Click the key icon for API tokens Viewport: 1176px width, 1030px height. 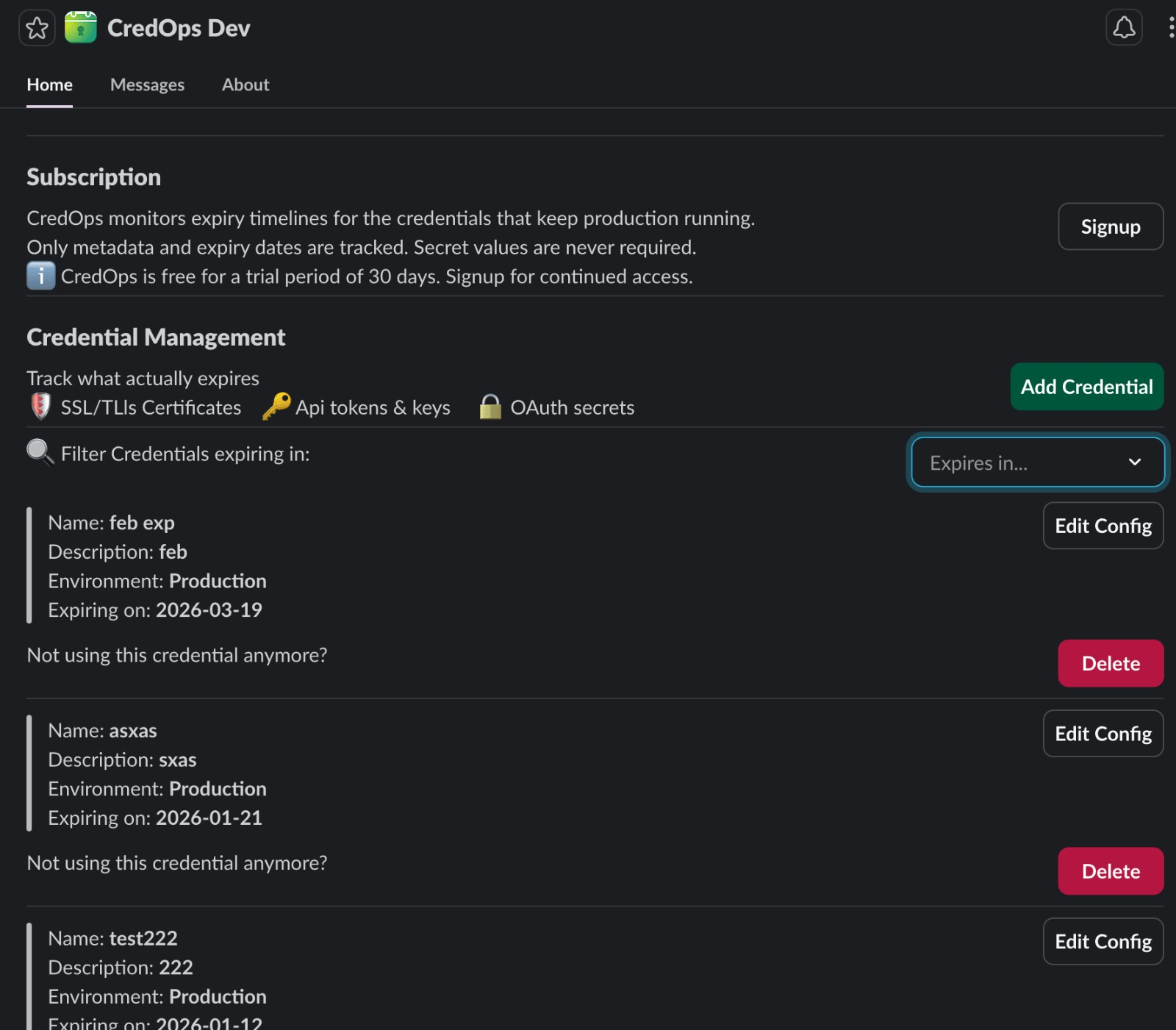pyautogui.click(x=276, y=407)
